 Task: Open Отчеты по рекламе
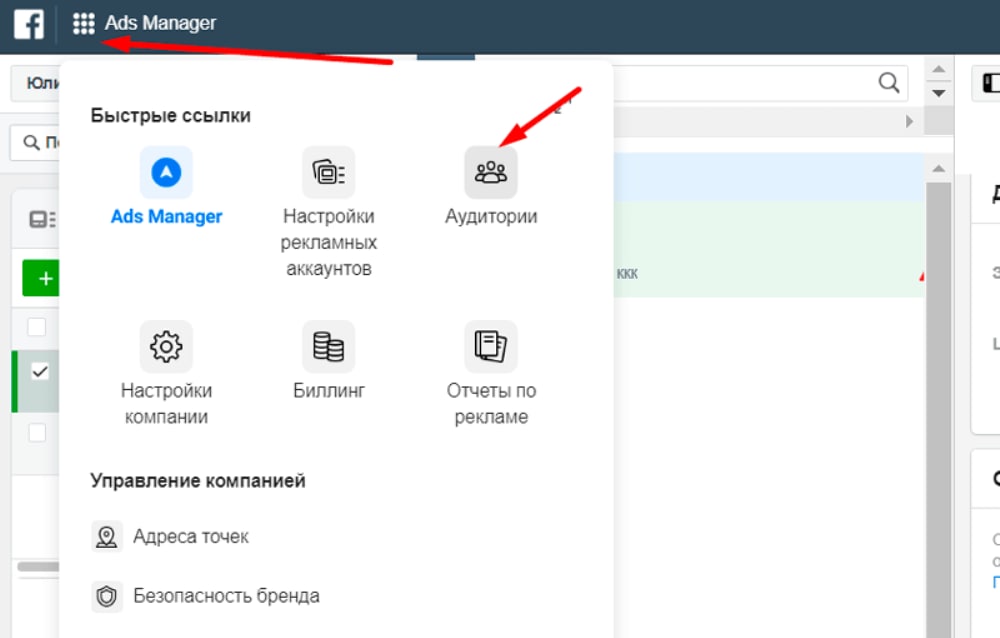[491, 346]
